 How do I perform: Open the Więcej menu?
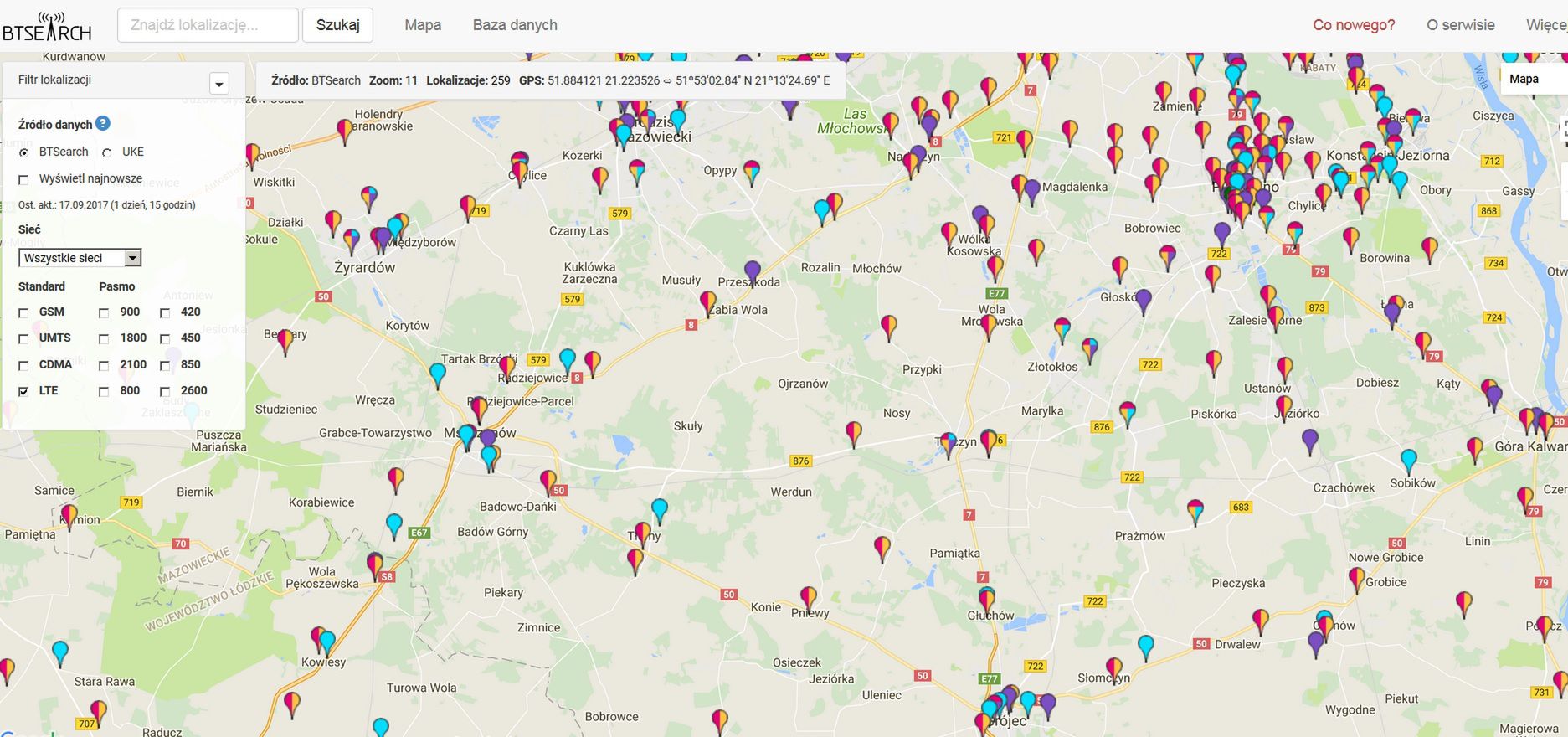click(x=1546, y=25)
